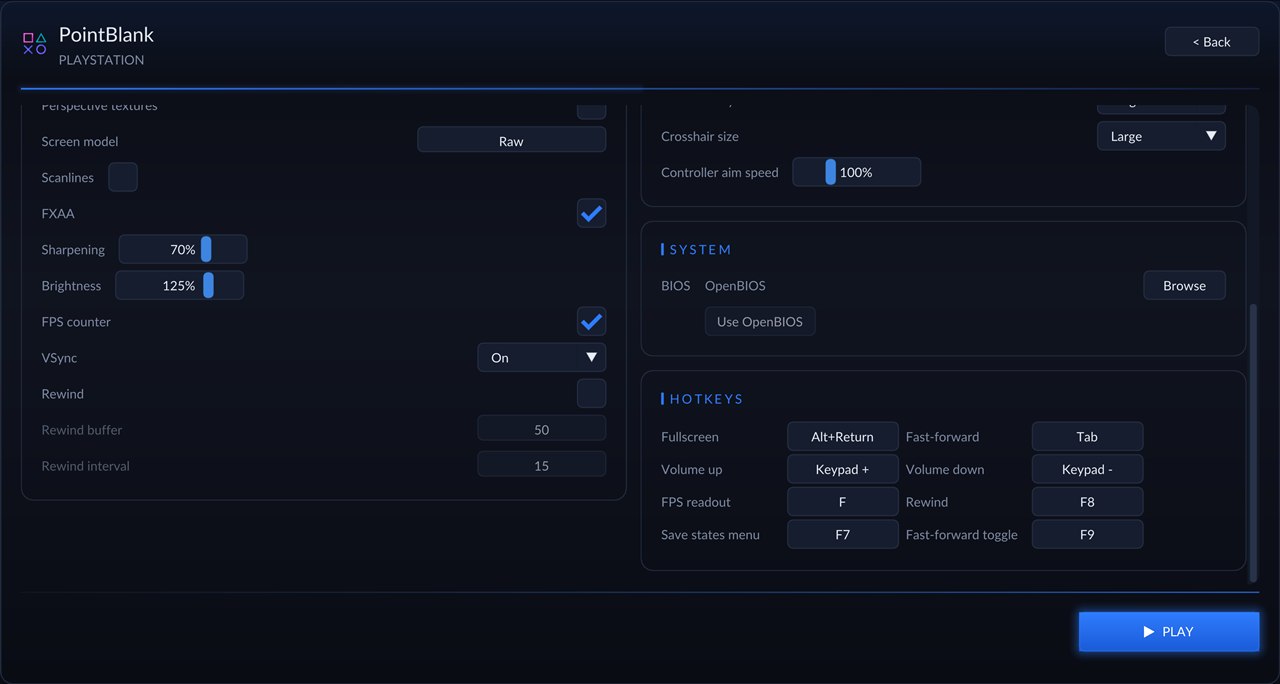Viewport: 1280px width, 684px height.
Task: Click the PLAYSTATION platform label
Action: [x=101, y=60]
